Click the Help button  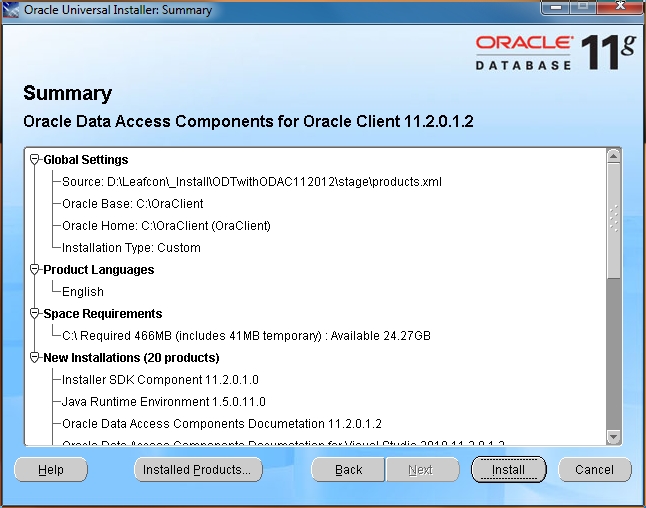point(51,469)
